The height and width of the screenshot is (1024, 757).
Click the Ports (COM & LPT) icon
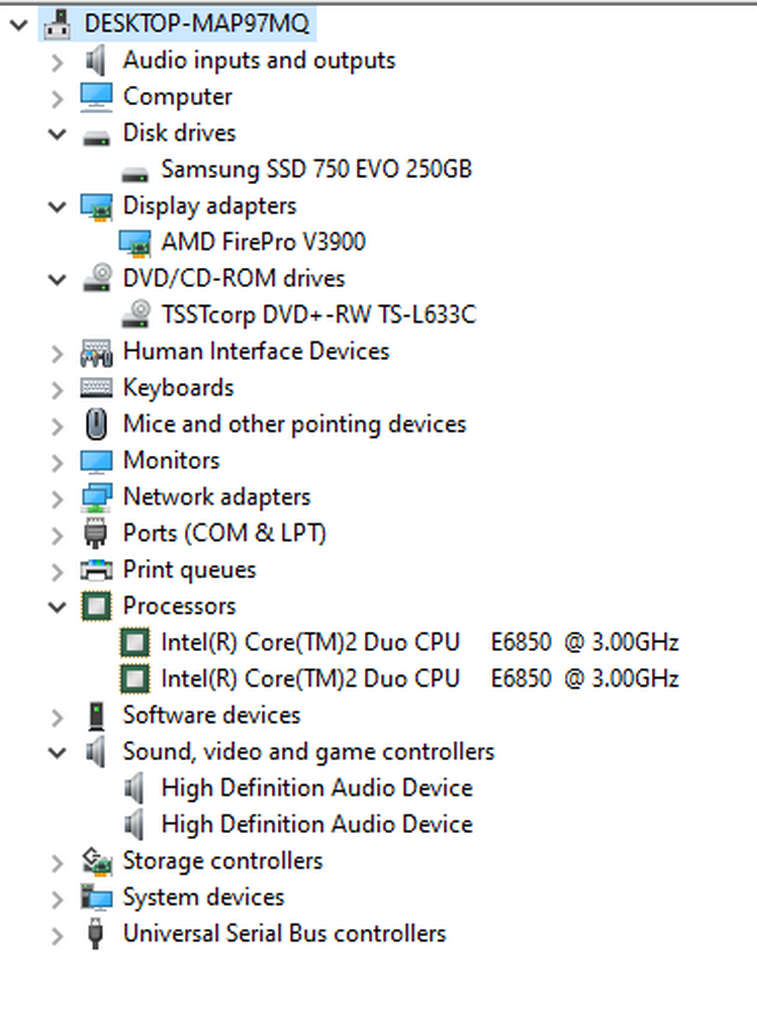tap(96, 533)
